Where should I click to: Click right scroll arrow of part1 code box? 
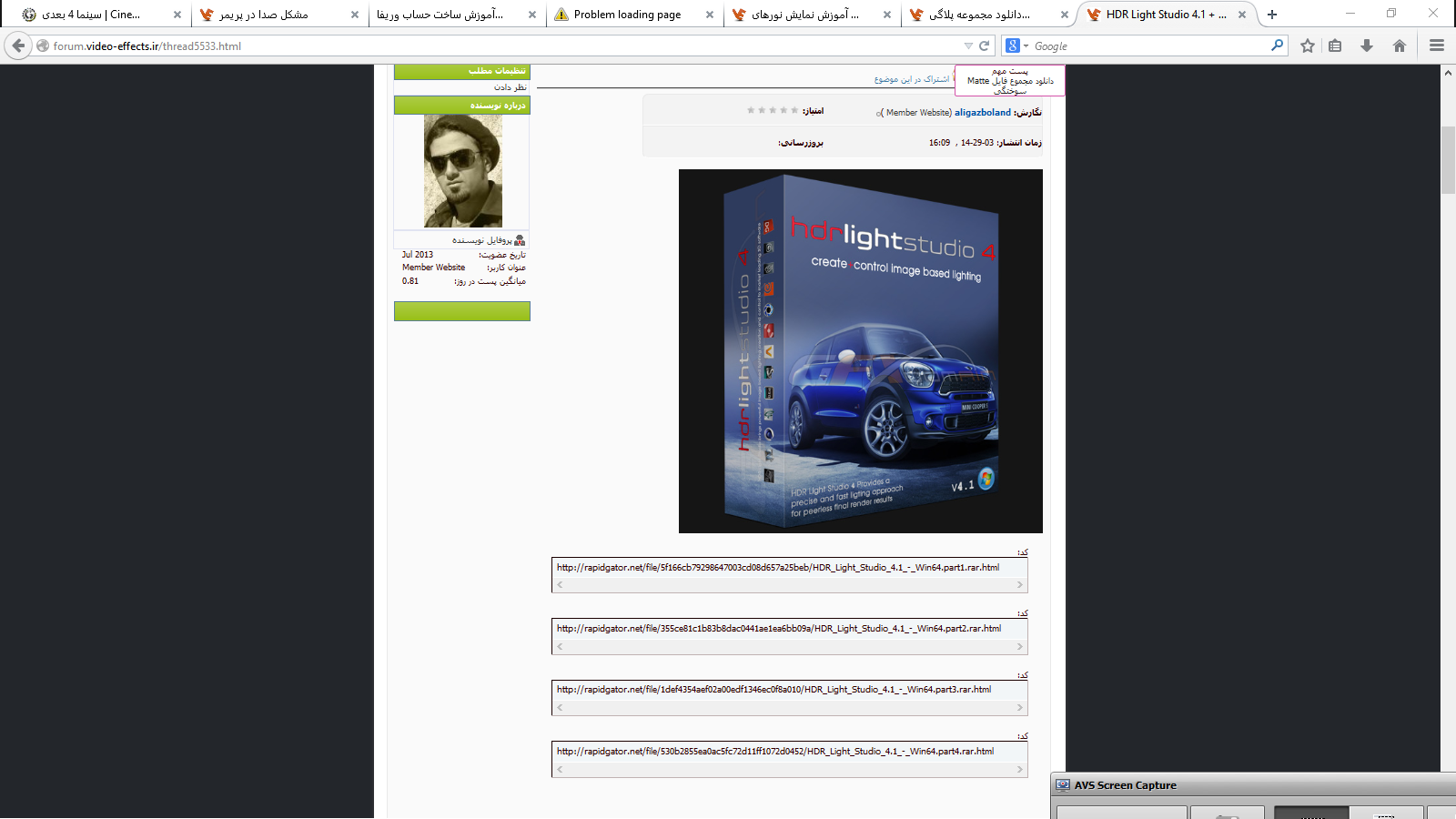tap(1020, 584)
